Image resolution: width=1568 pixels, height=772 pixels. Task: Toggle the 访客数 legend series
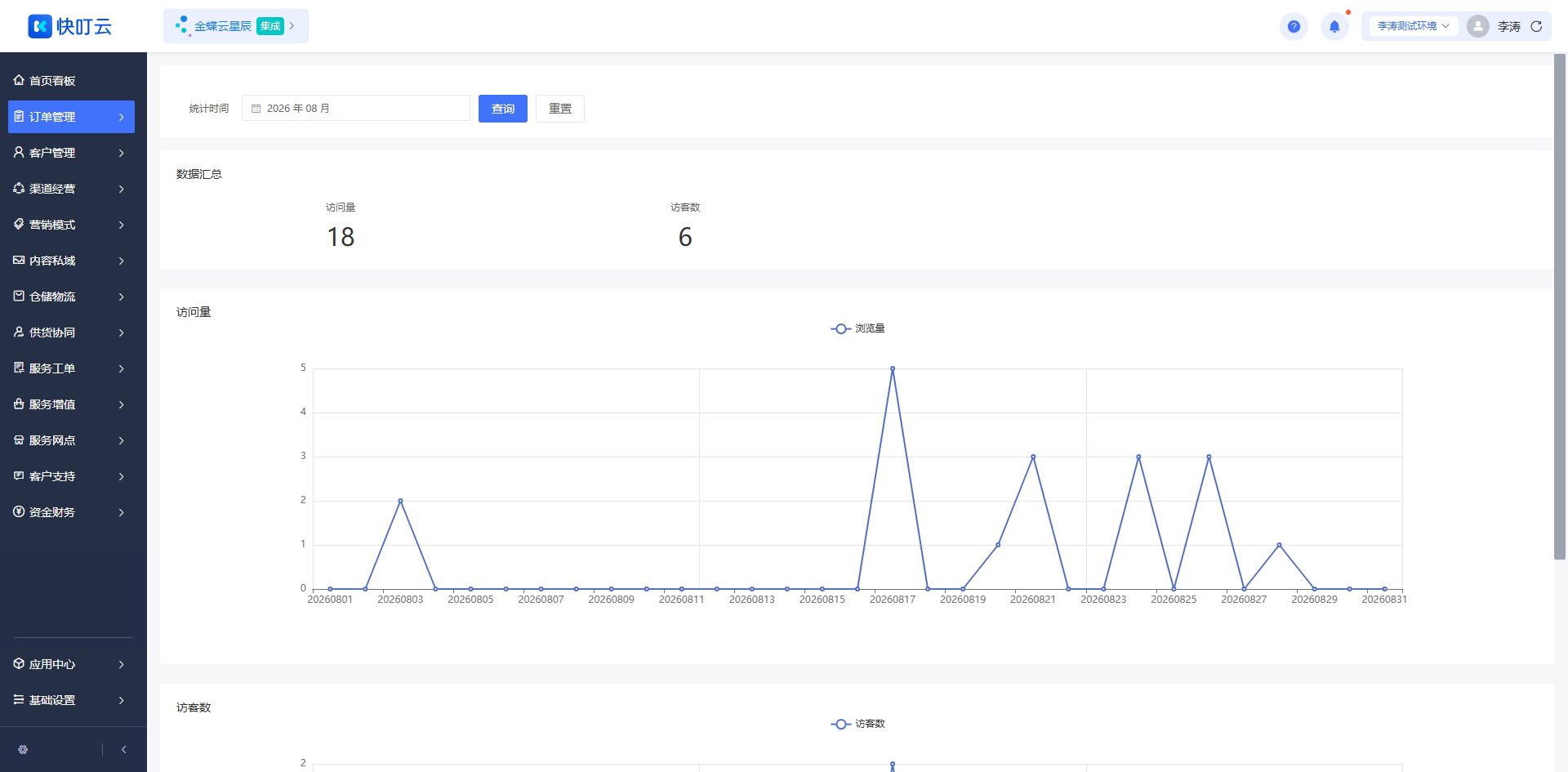click(x=857, y=724)
